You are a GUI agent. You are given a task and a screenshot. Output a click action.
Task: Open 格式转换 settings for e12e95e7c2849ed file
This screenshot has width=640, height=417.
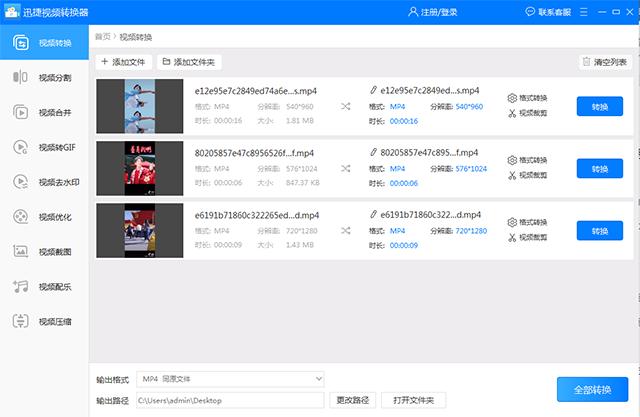coord(527,98)
